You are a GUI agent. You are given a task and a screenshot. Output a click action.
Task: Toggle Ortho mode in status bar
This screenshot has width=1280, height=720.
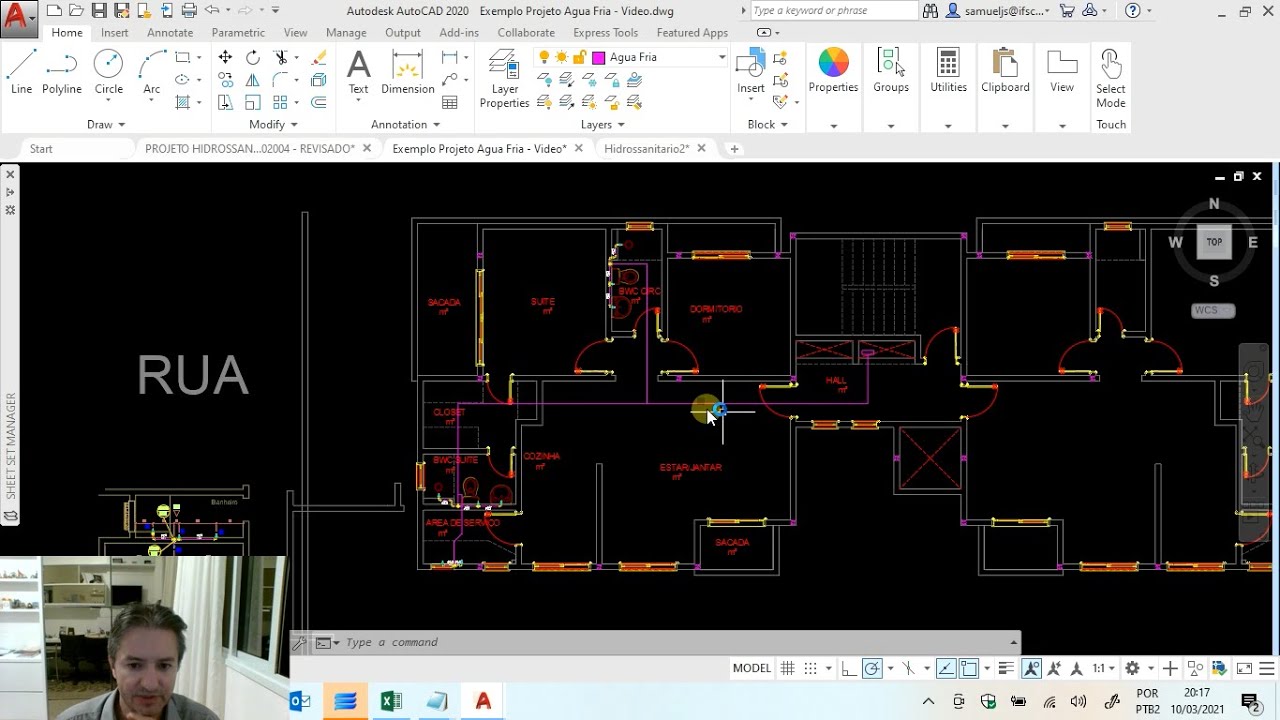pyautogui.click(x=849, y=668)
